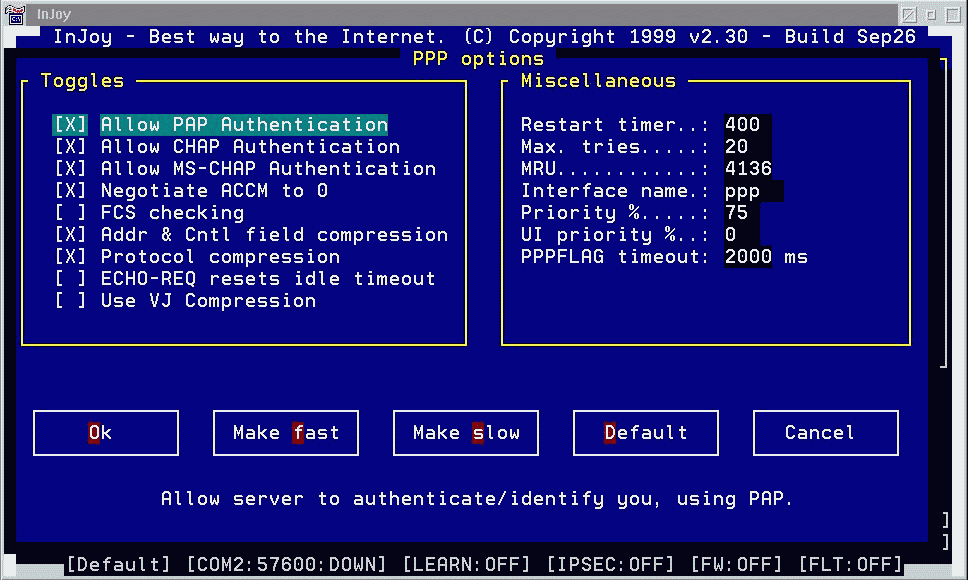Edit the Priority % field 75
This screenshot has width=968, height=580.
(741, 213)
